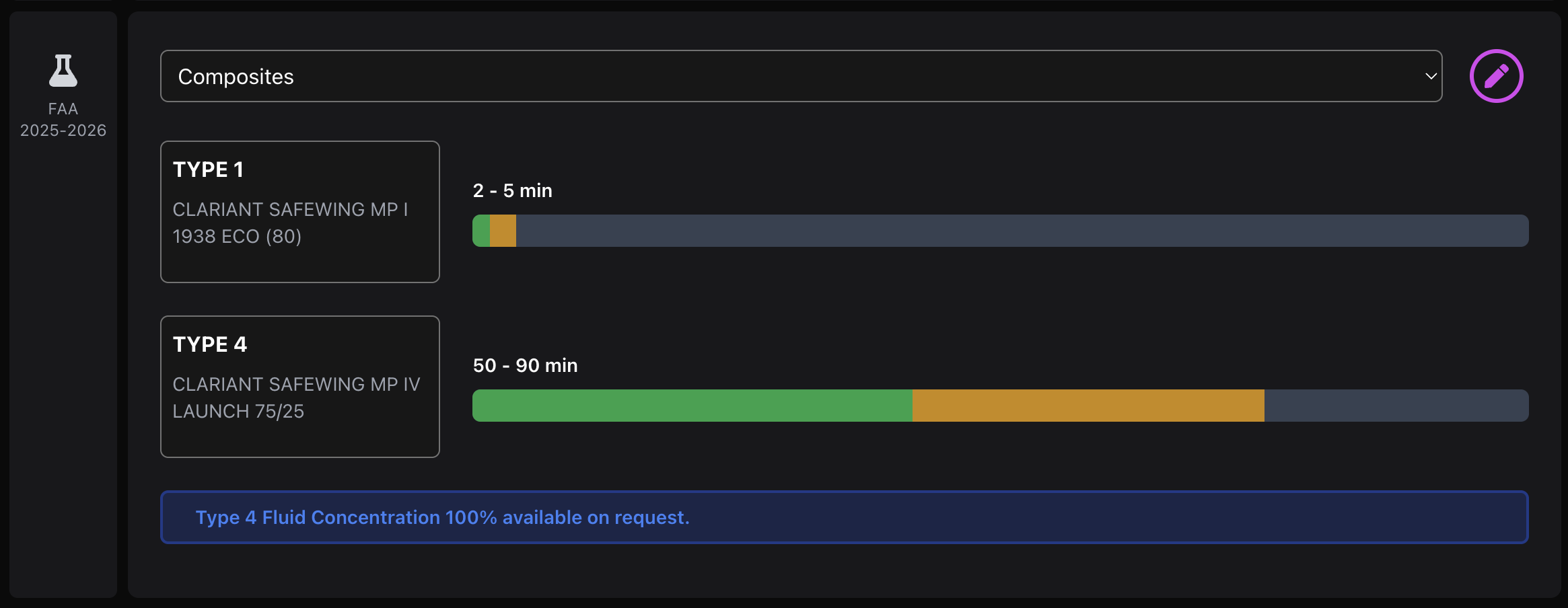Open the Composites dropdown
The width and height of the screenshot is (1568, 608).
tap(801, 76)
